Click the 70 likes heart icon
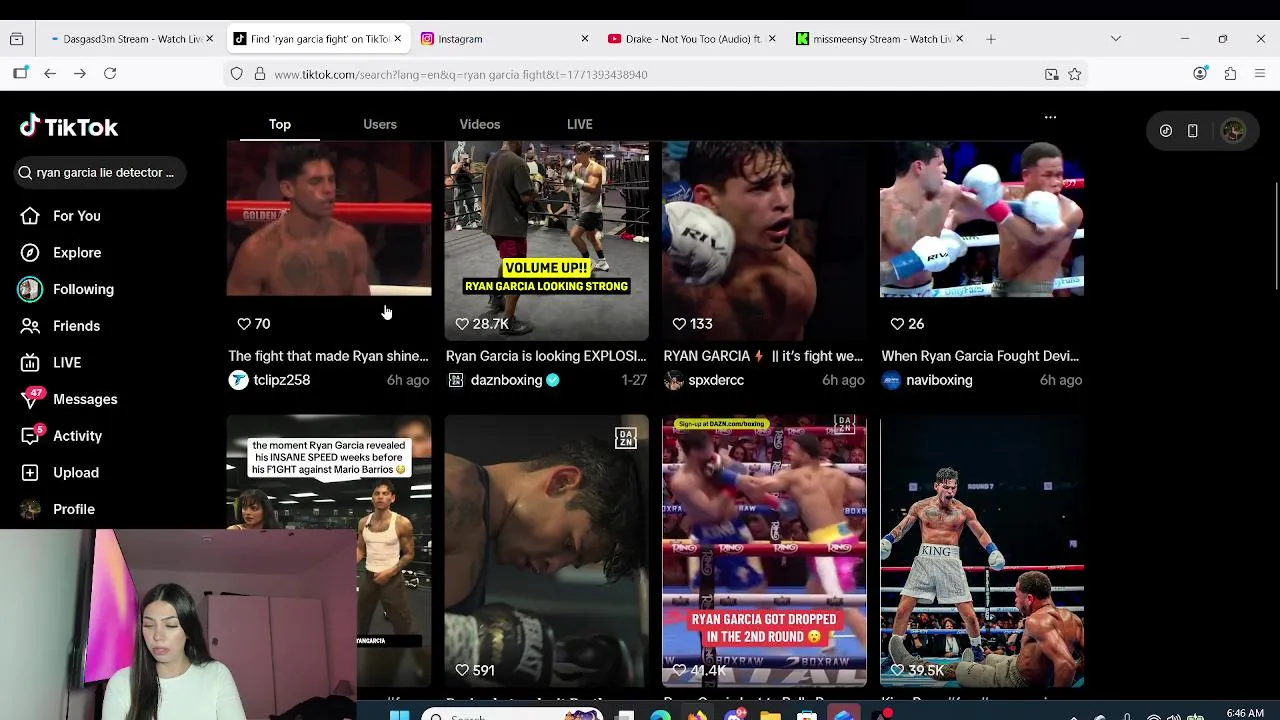 (x=244, y=324)
